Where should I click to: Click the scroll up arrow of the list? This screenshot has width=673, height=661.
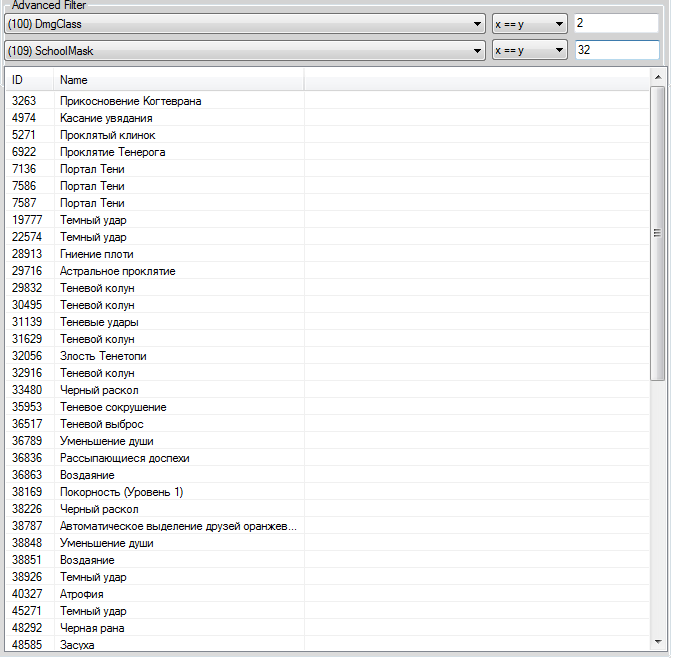pyautogui.click(x=657, y=77)
